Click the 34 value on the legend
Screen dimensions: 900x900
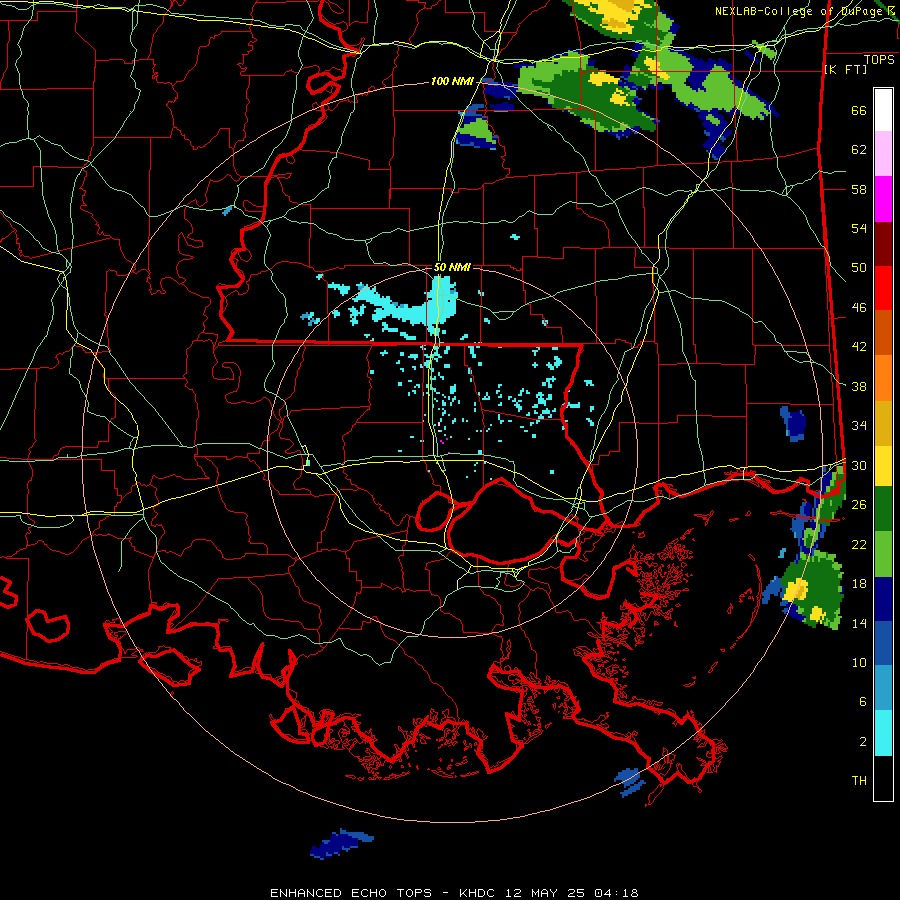click(859, 426)
